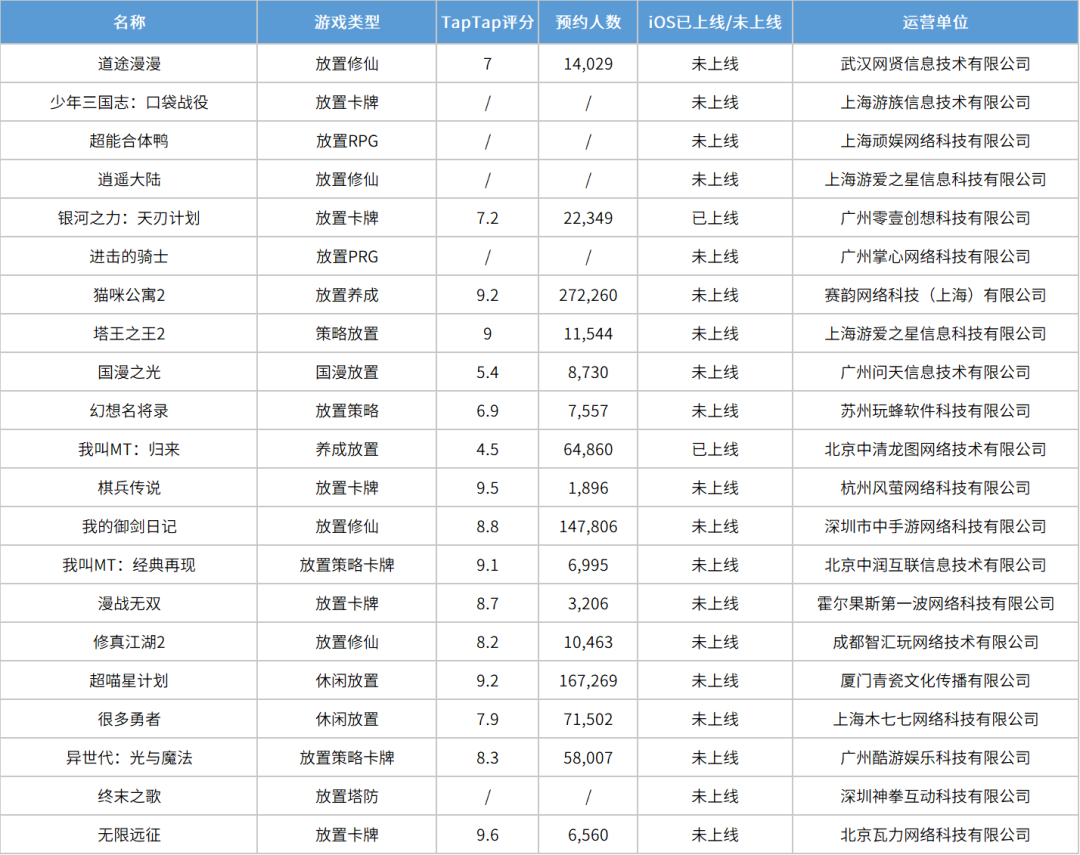Click the 放置策略 type cell for 幻想名将录
1080x855 pixels.
346,411
